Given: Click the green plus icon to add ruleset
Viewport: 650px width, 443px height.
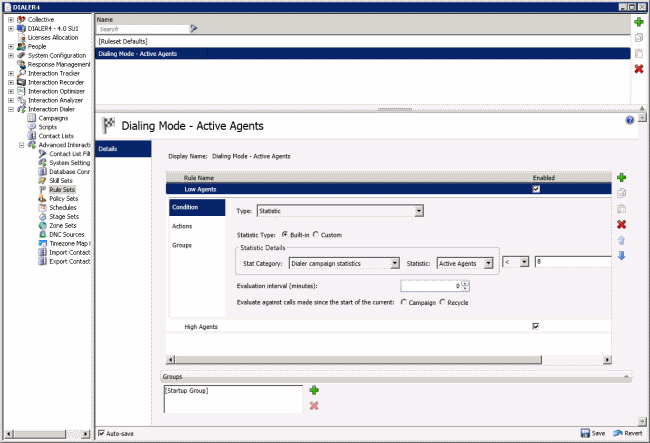Looking at the screenshot, I should coord(639,21).
